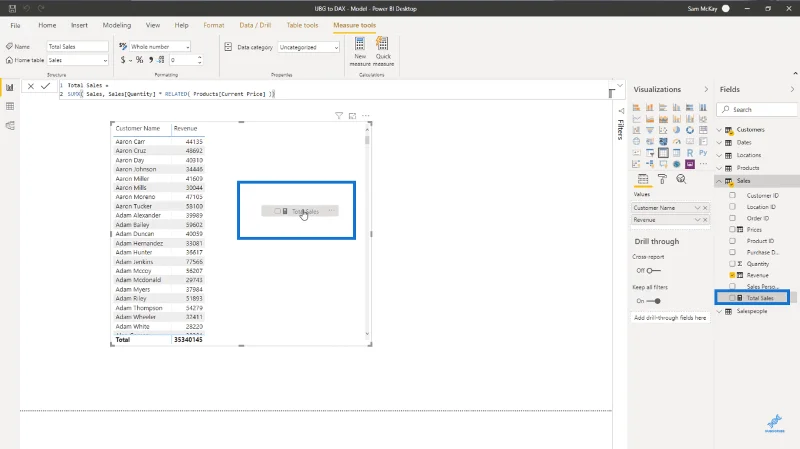This screenshot has height=449, width=800.
Task: Open the Analytics magnifier tab
Action: [681, 179]
